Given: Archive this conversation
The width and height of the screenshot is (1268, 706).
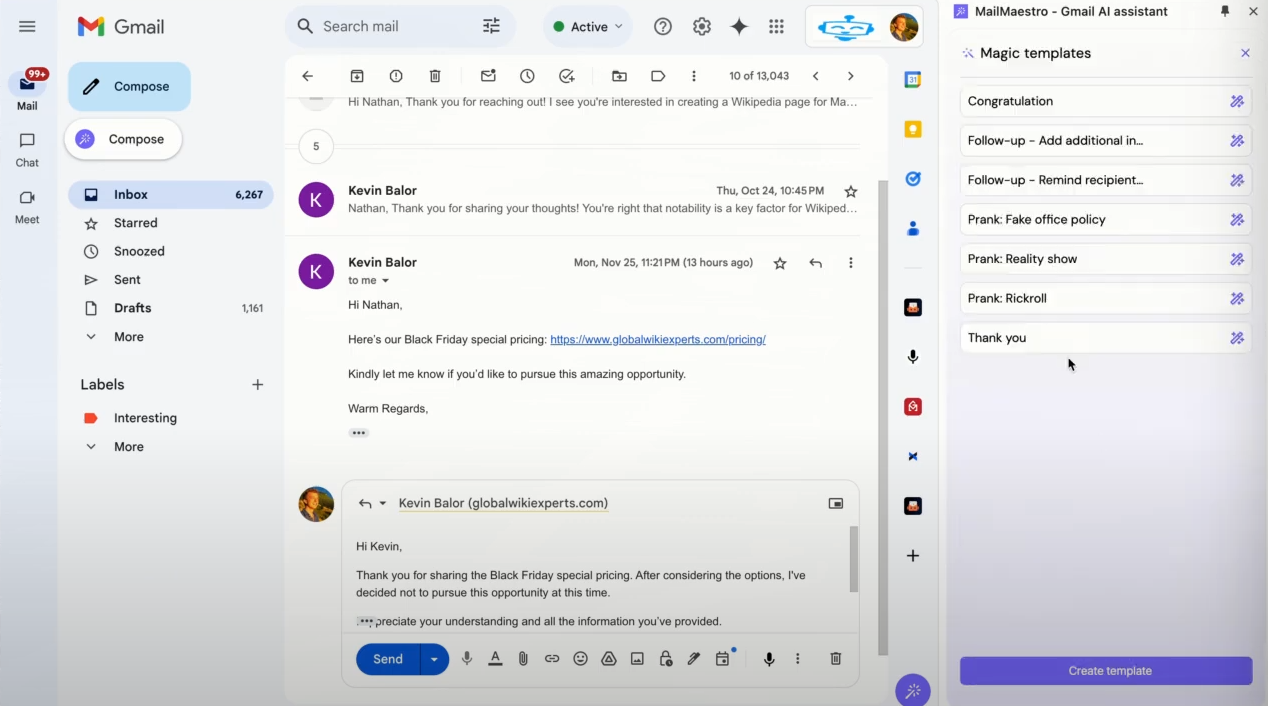Looking at the screenshot, I should point(357,76).
